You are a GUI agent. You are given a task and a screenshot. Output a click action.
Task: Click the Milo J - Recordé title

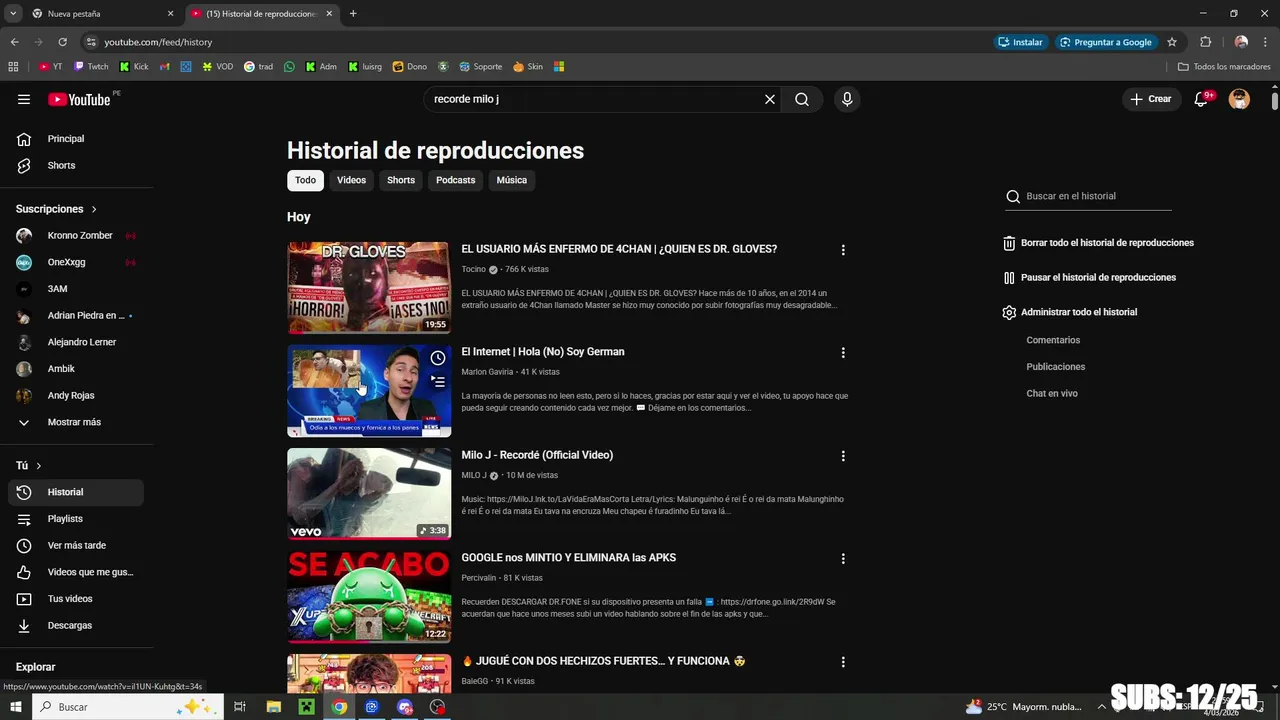pyautogui.click(x=537, y=455)
